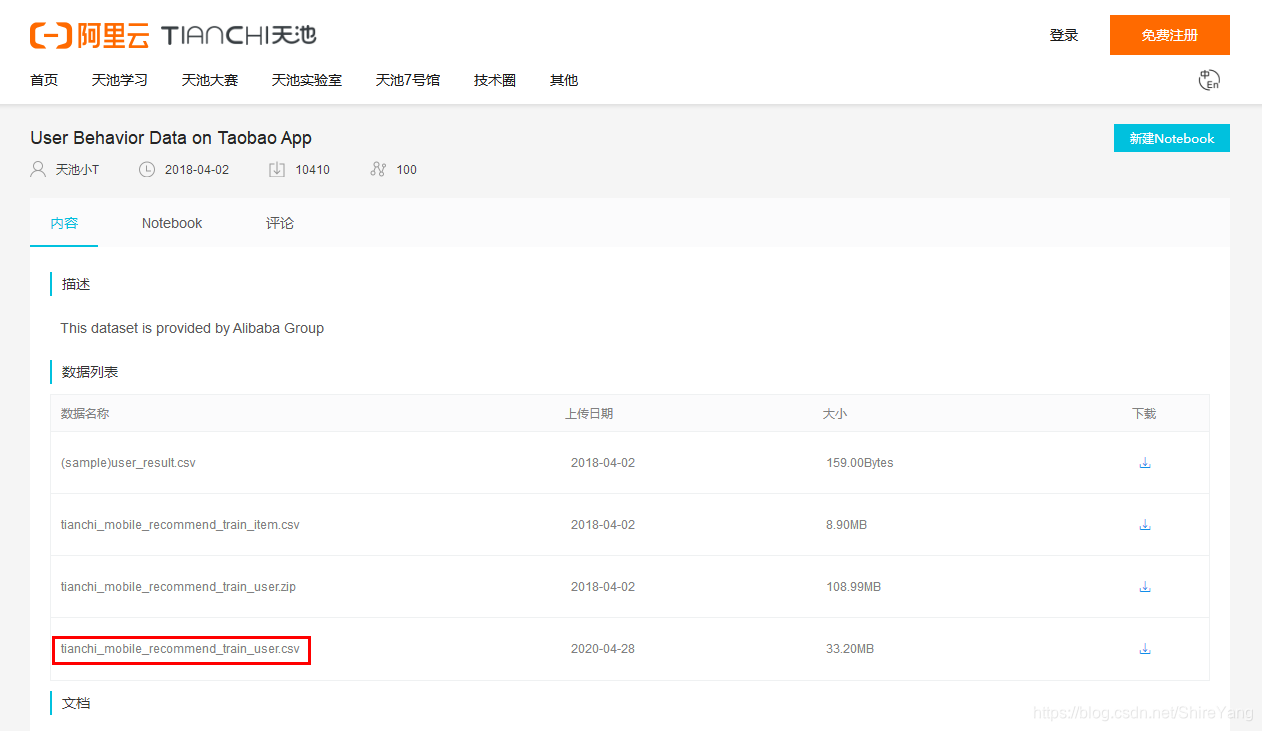Click the description text about Alibaba Group

[192, 328]
